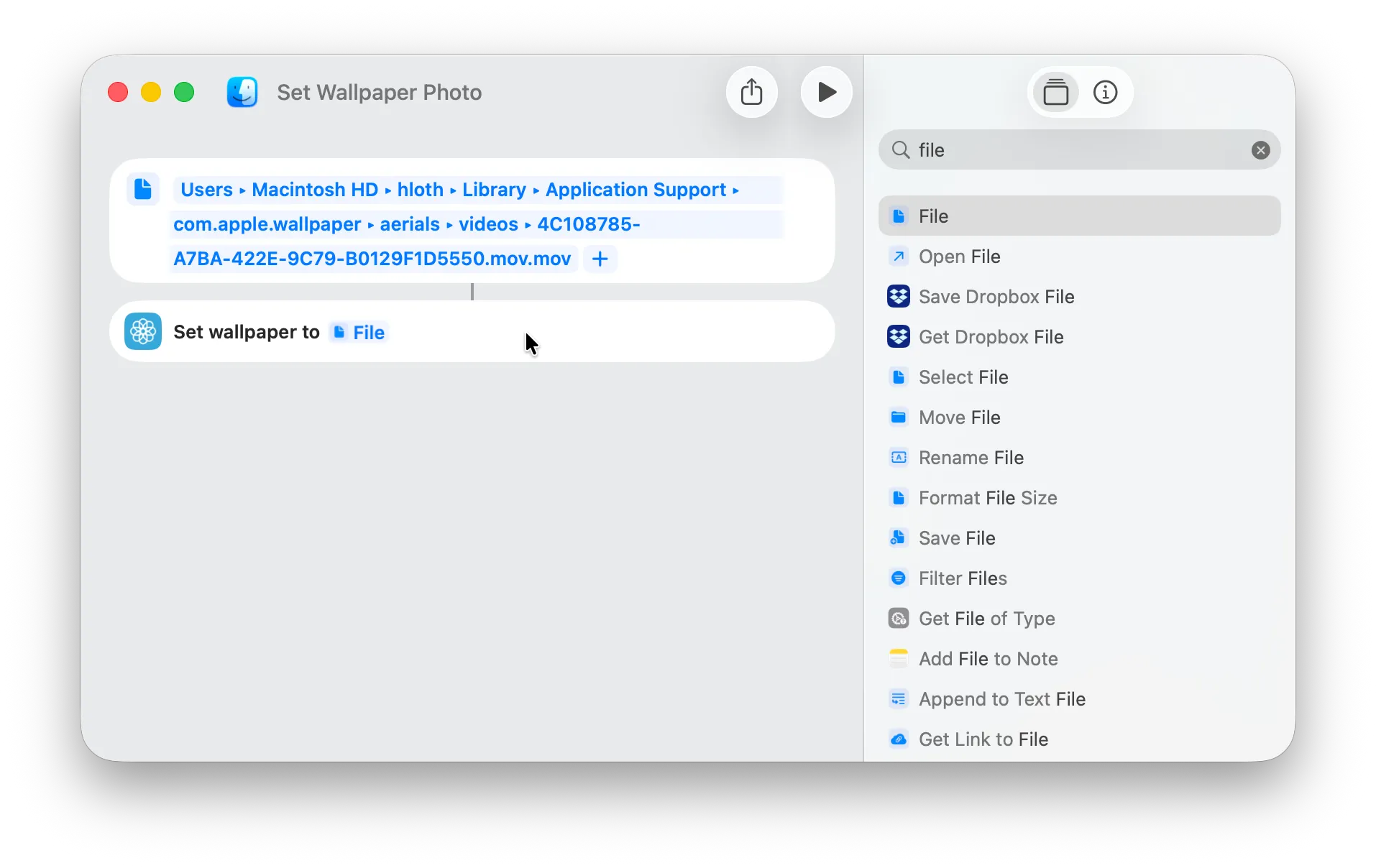Select the 'videos' path segment
The height and width of the screenshot is (868, 1376).
click(488, 224)
